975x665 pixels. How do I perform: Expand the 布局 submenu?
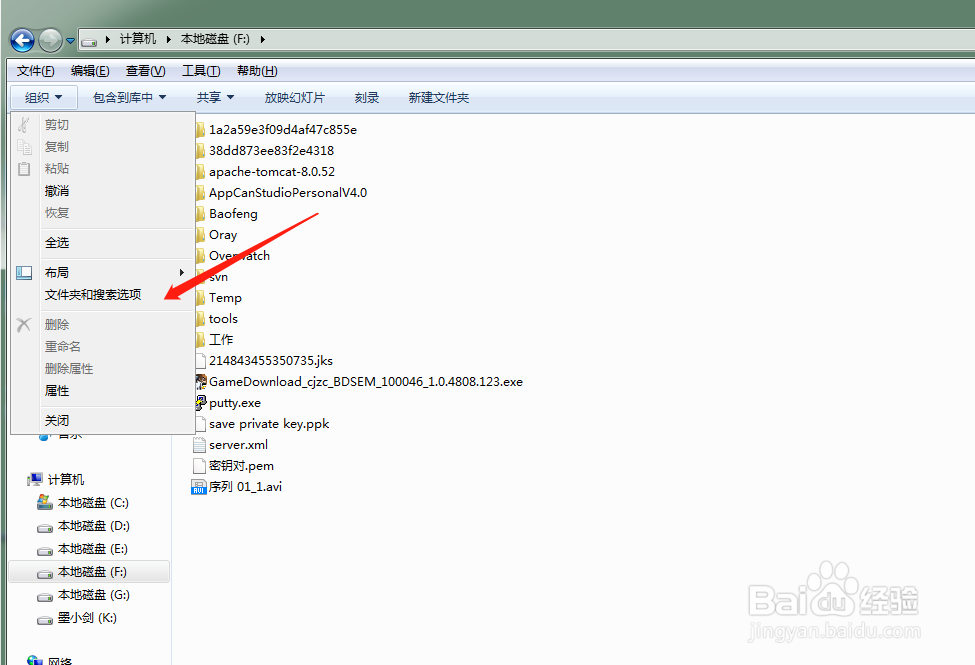click(103, 272)
